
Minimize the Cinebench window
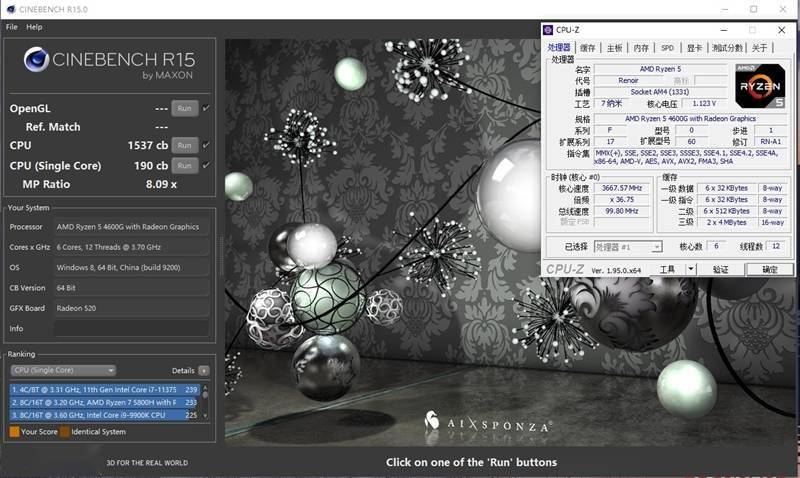coord(726,9)
